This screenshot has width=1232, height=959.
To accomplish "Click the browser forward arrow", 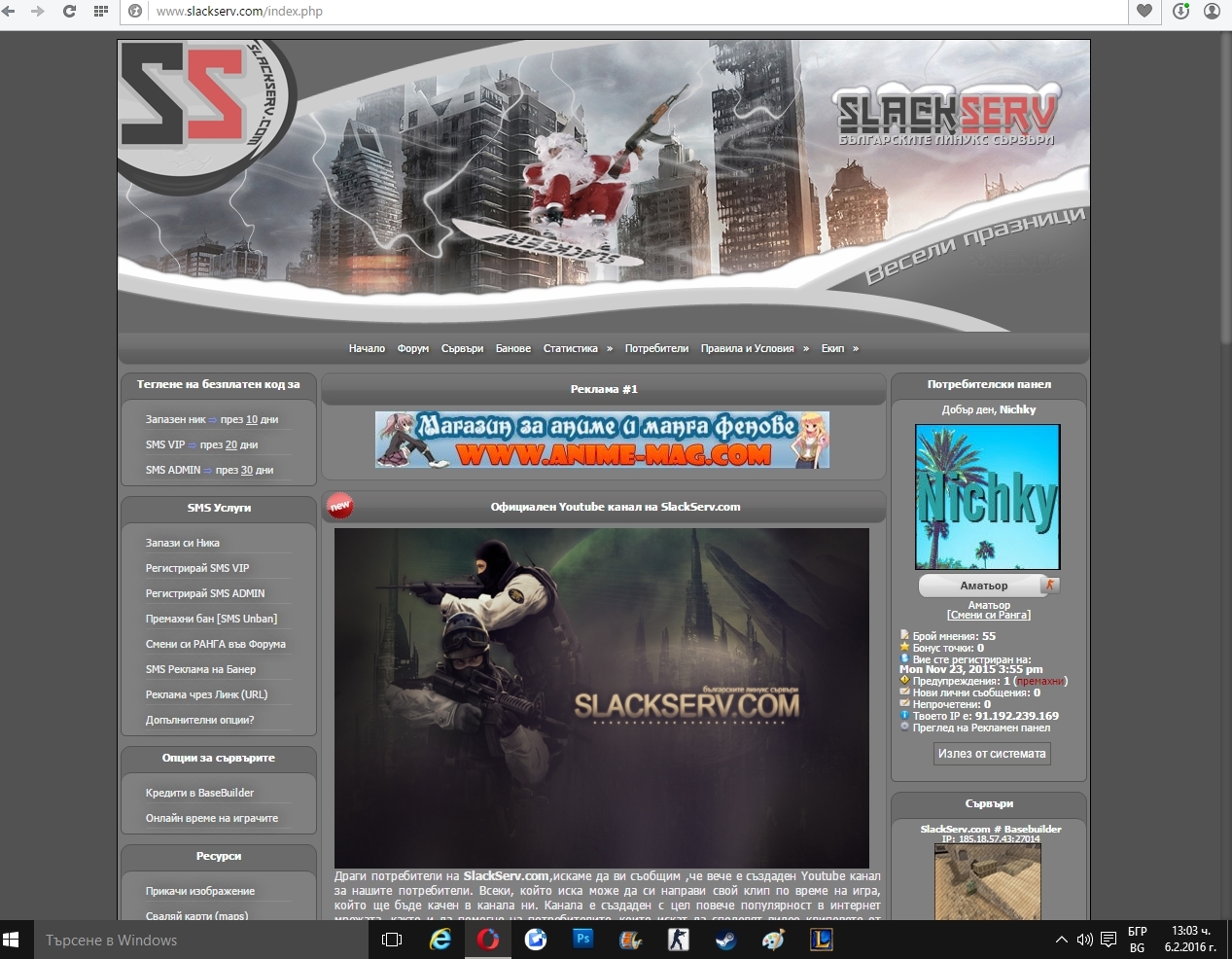I will tap(38, 11).
